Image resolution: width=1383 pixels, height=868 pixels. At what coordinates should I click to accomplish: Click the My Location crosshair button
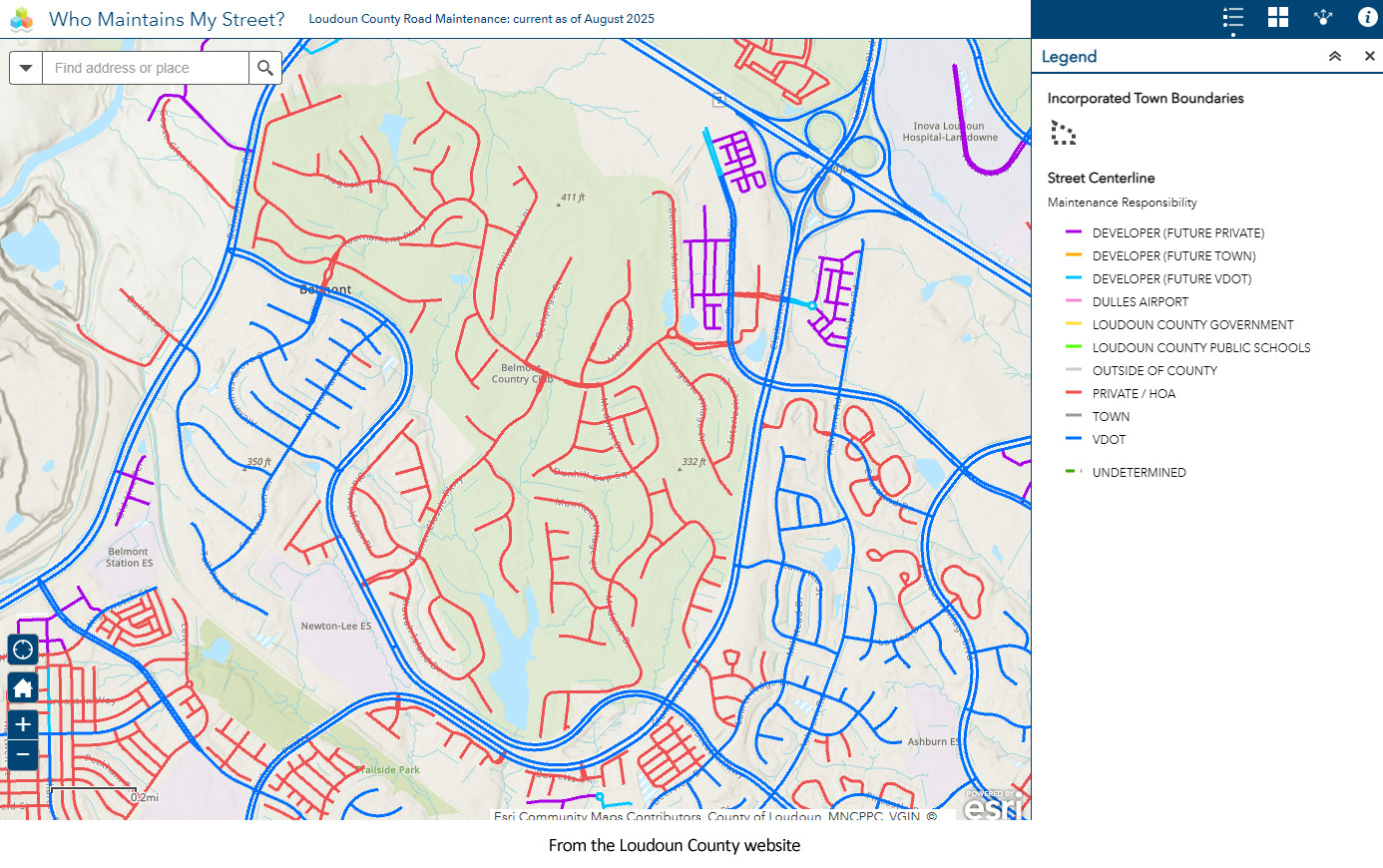[23, 651]
